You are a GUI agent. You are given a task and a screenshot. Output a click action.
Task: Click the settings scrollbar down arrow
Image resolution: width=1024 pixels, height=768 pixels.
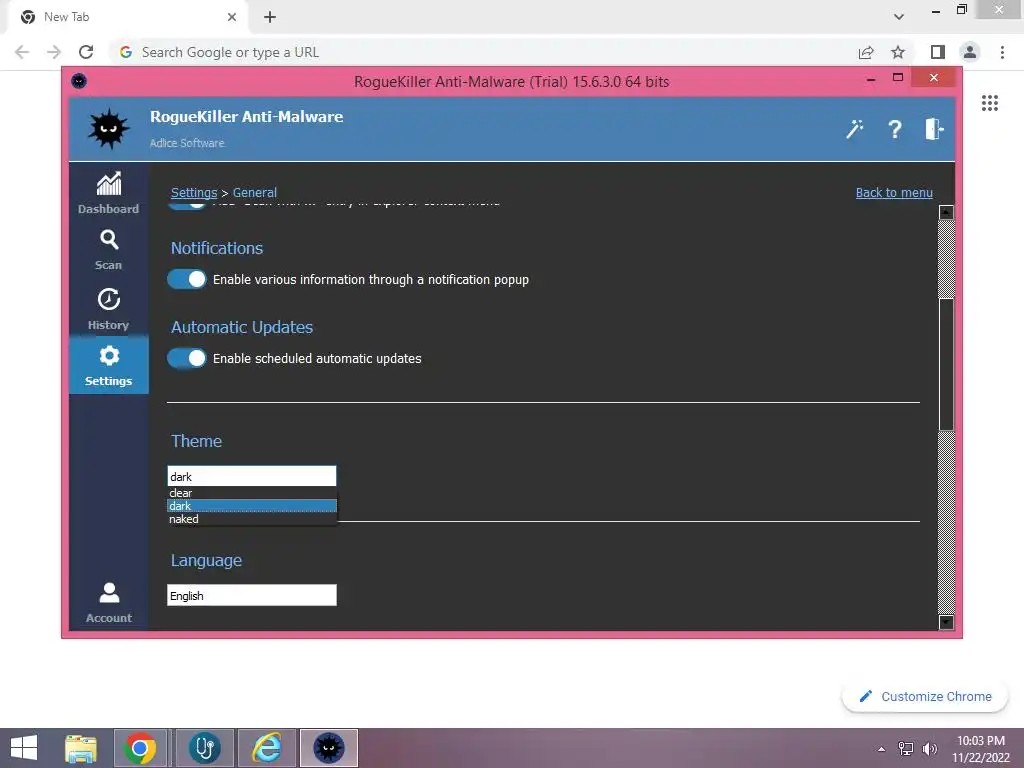[x=946, y=622]
